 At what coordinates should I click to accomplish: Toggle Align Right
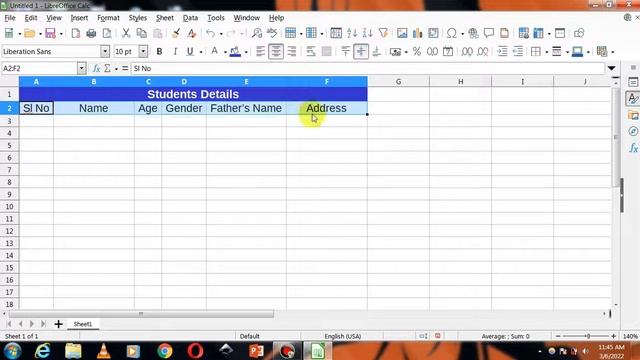click(x=291, y=51)
